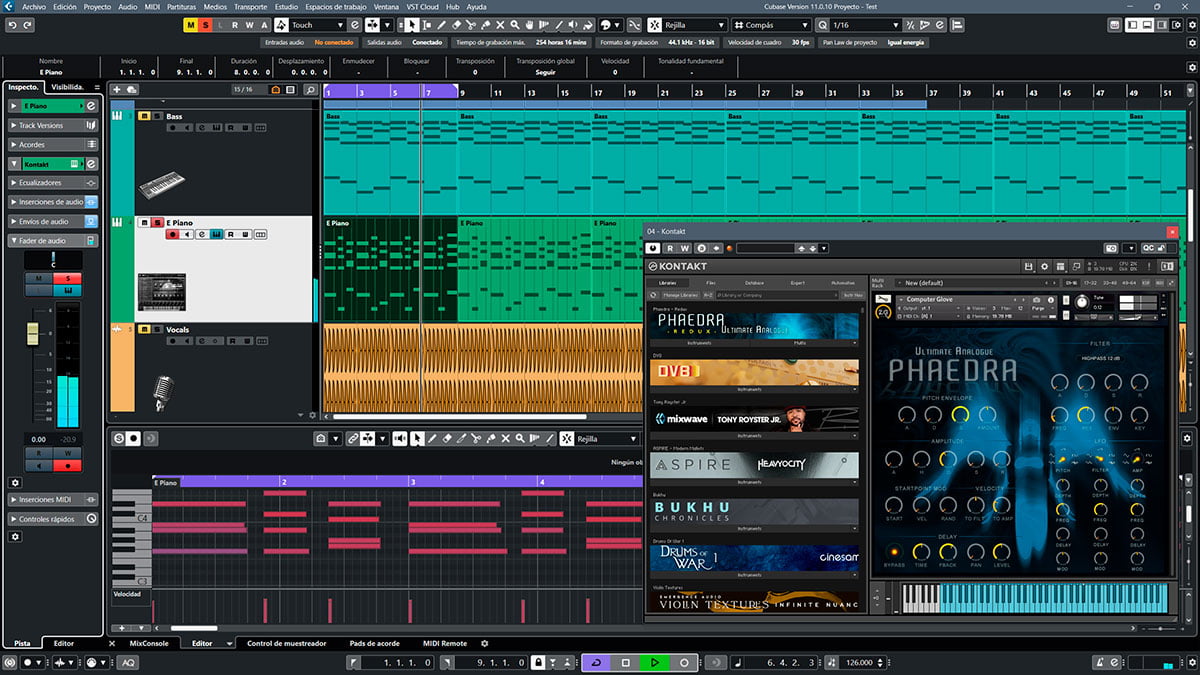
Task: Open the Archivo menu
Action: pos(34,7)
